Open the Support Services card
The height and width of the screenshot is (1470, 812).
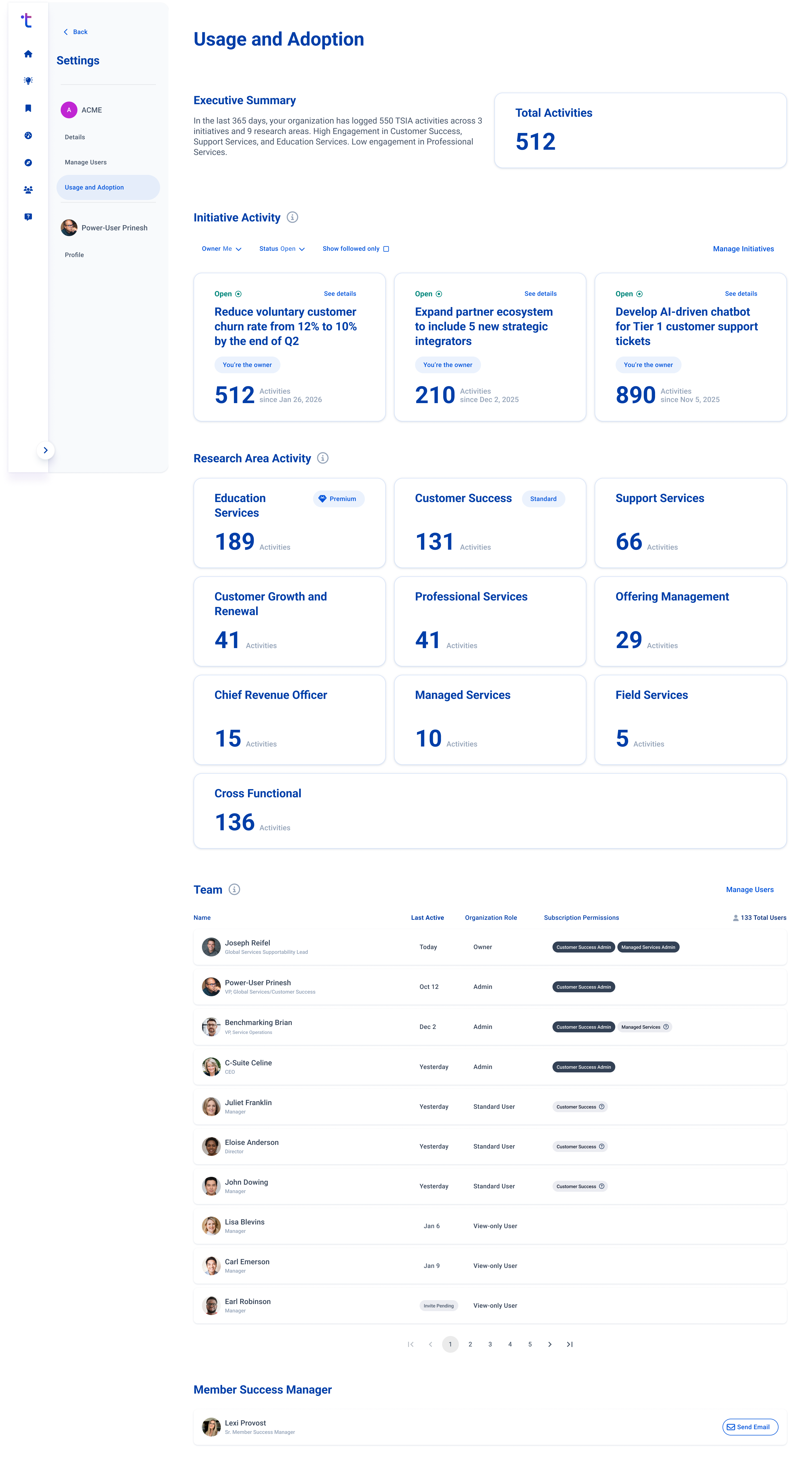click(x=691, y=523)
